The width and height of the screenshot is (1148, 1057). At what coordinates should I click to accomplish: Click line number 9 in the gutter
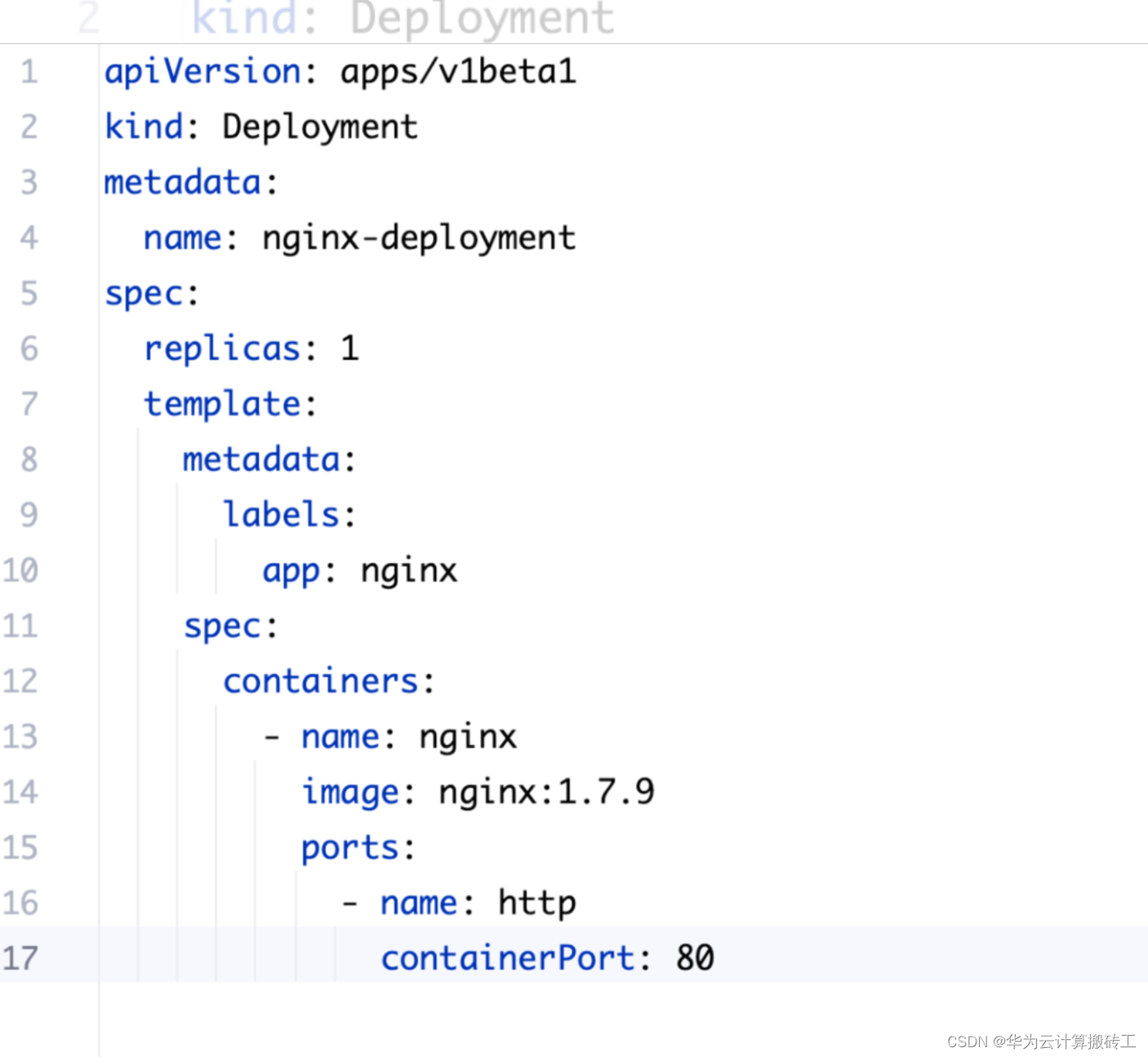[x=29, y=515]
